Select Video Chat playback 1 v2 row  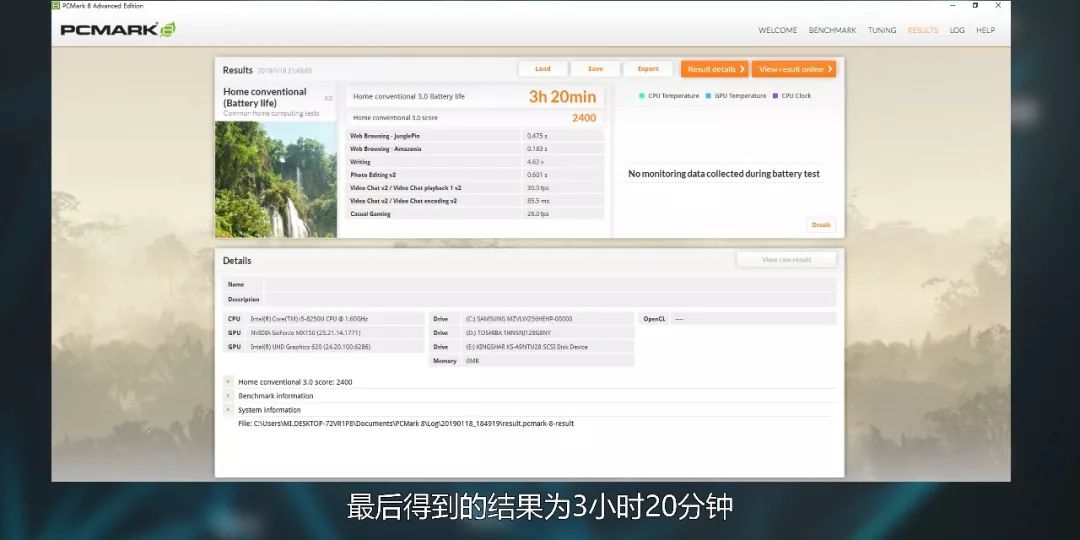click(475, 188)
